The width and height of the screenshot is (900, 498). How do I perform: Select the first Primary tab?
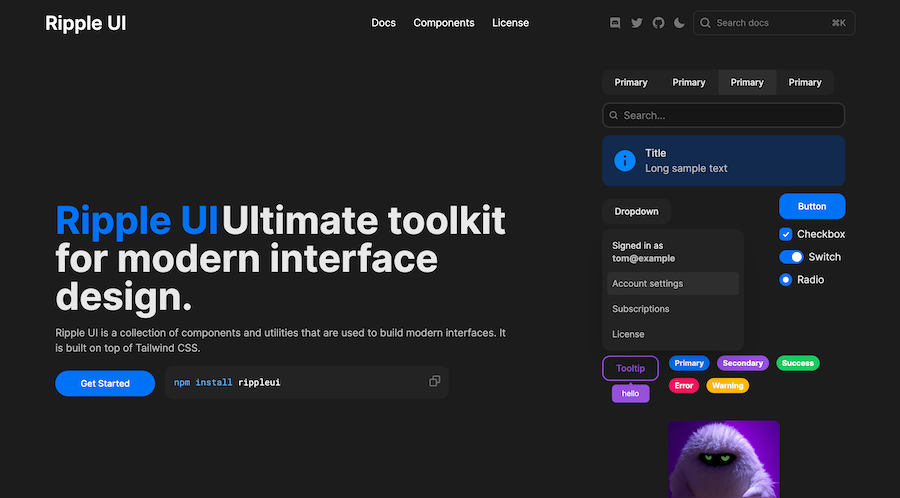point(631,82)
